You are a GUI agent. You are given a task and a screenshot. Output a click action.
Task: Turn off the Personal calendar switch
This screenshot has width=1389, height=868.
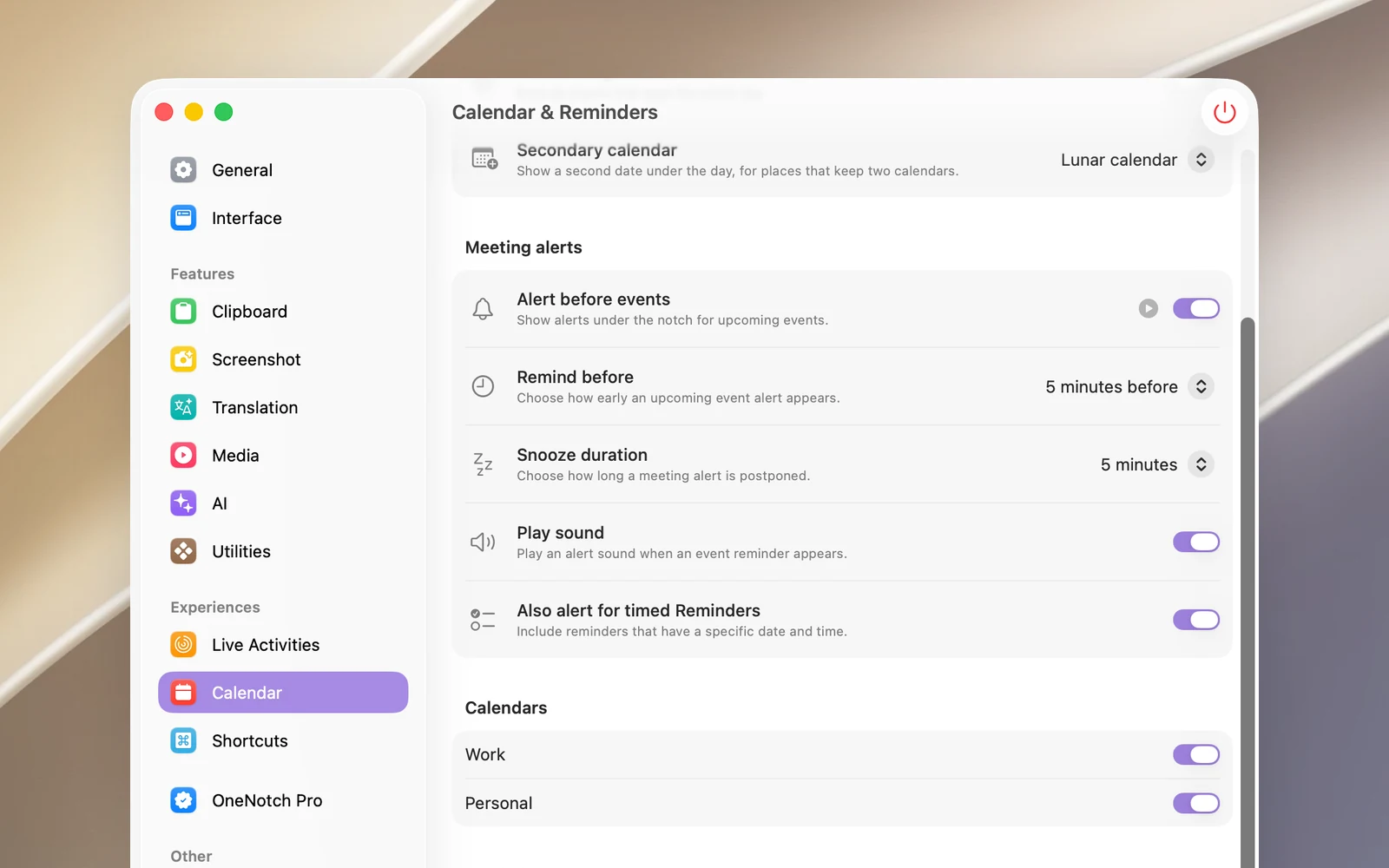[x=1196, y=803]
